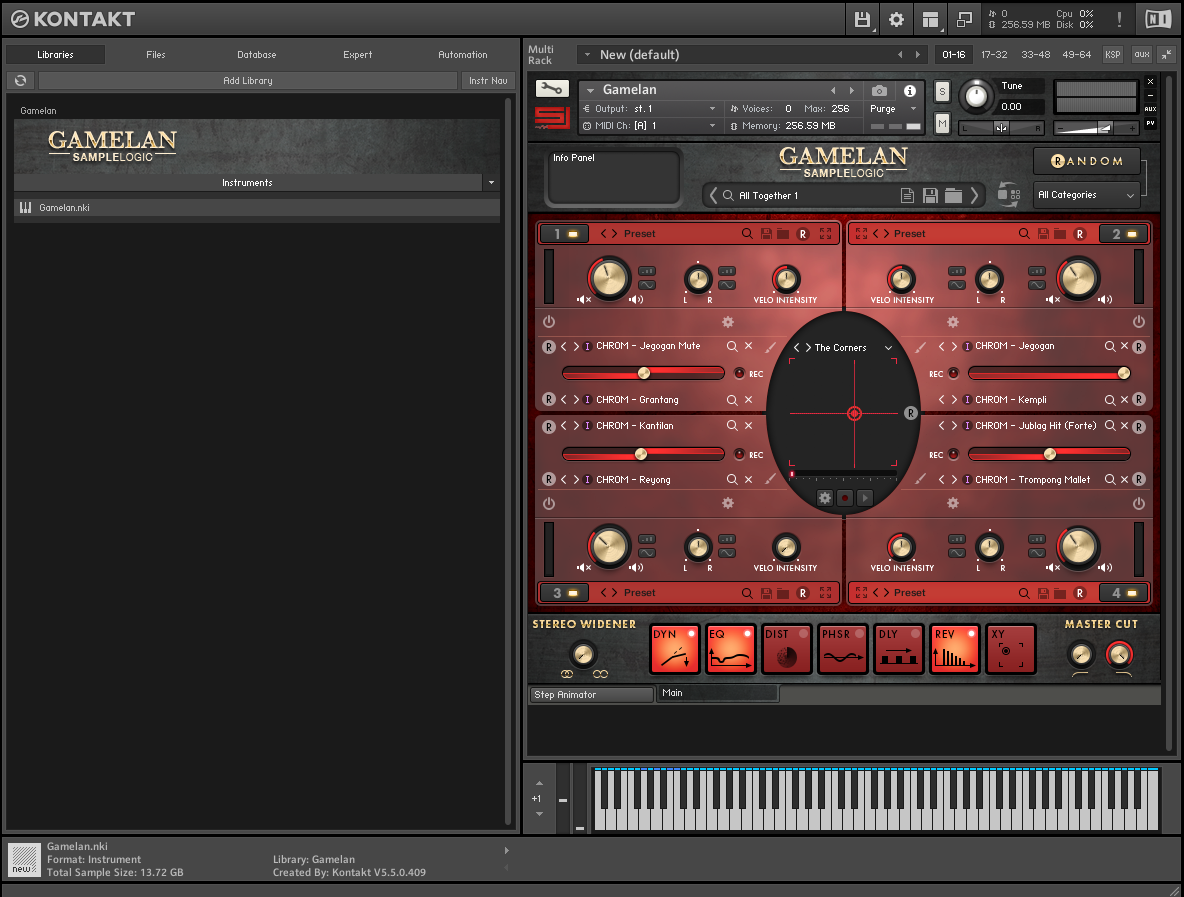Open the MIDI Ch dropdown
Image resolution: width=1184 pixels, height=897 pixels.
click(x=712, y=125)
